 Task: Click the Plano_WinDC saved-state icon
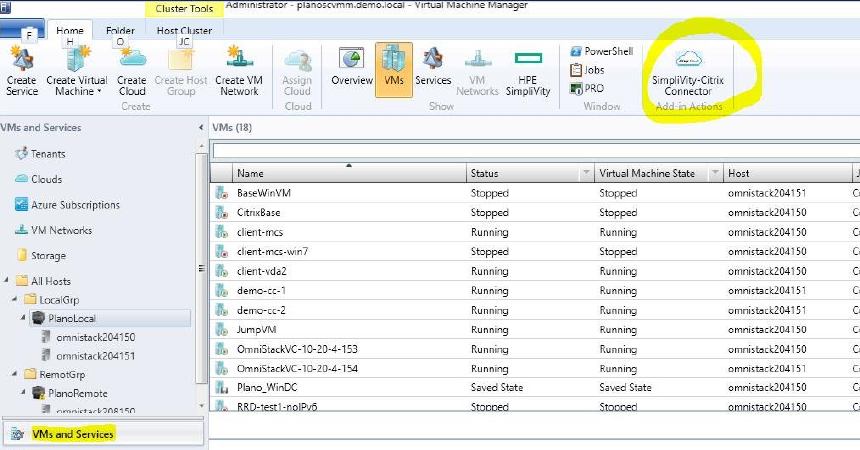click(222, 387)
